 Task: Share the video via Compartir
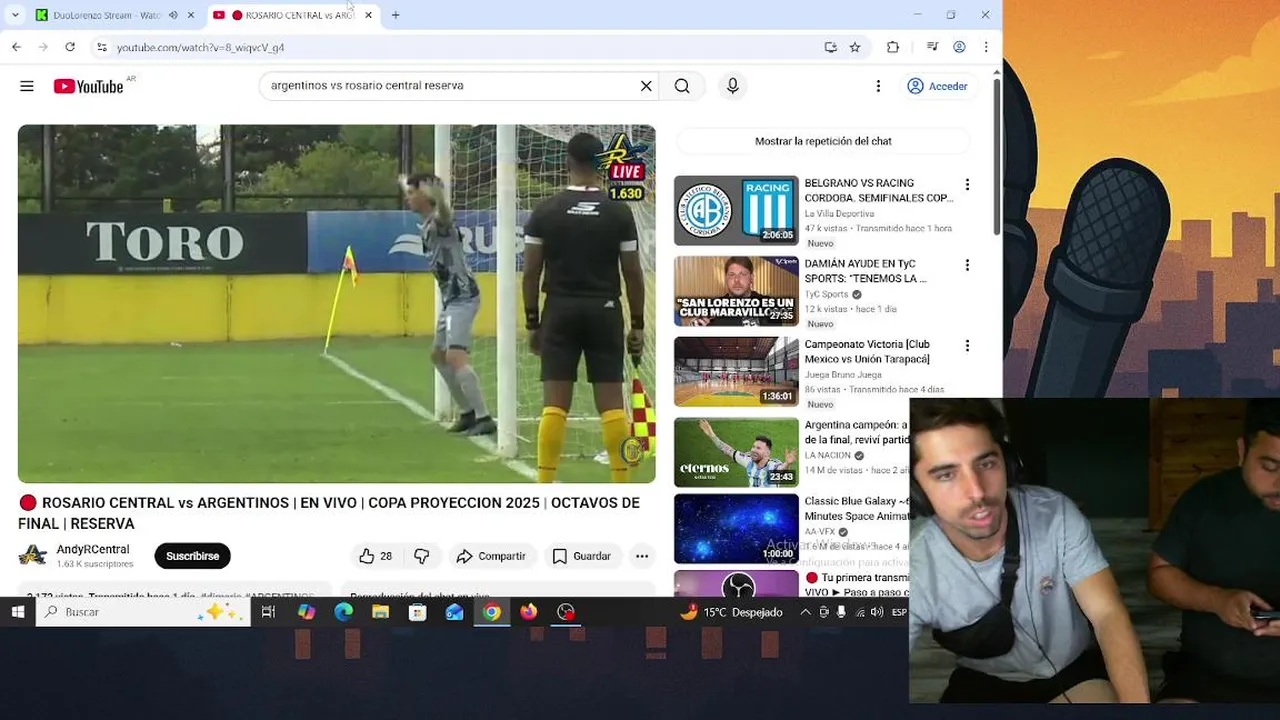[491, 556]
